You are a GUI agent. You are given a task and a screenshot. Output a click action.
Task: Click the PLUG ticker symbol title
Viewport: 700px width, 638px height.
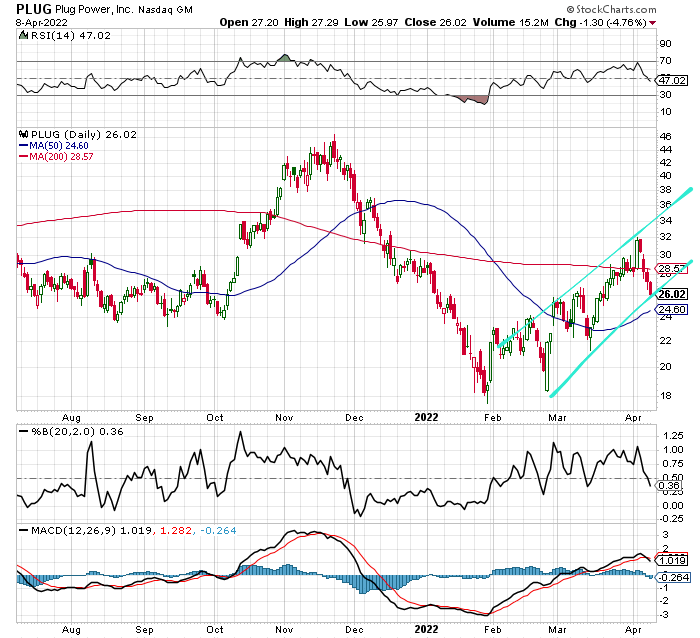tap(33, 8)
